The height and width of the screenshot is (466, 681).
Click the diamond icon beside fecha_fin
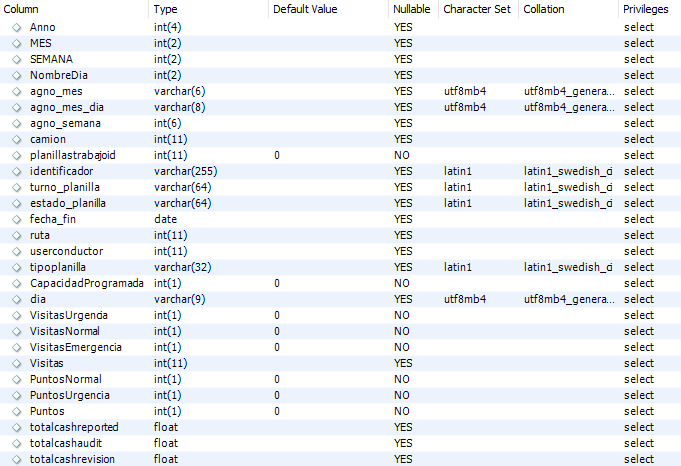click(x=17, y=220)
